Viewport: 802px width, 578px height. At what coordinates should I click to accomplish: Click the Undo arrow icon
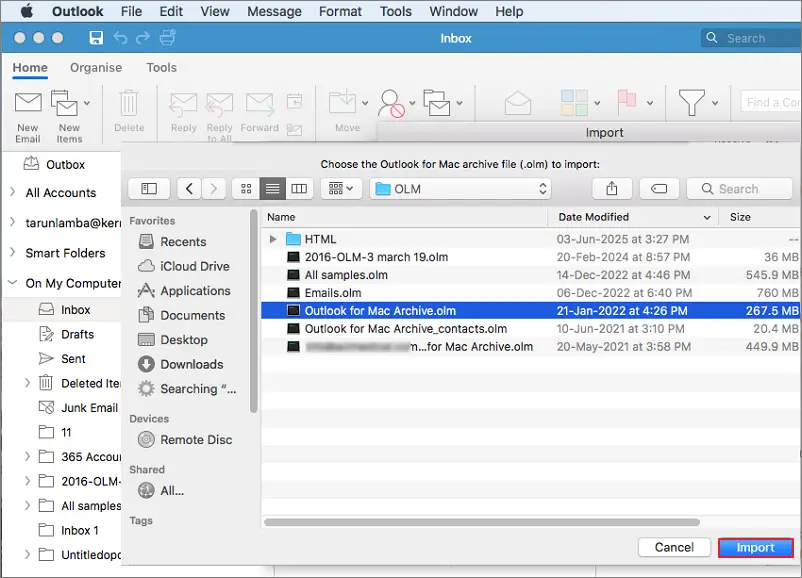click(x=120, y=38)
